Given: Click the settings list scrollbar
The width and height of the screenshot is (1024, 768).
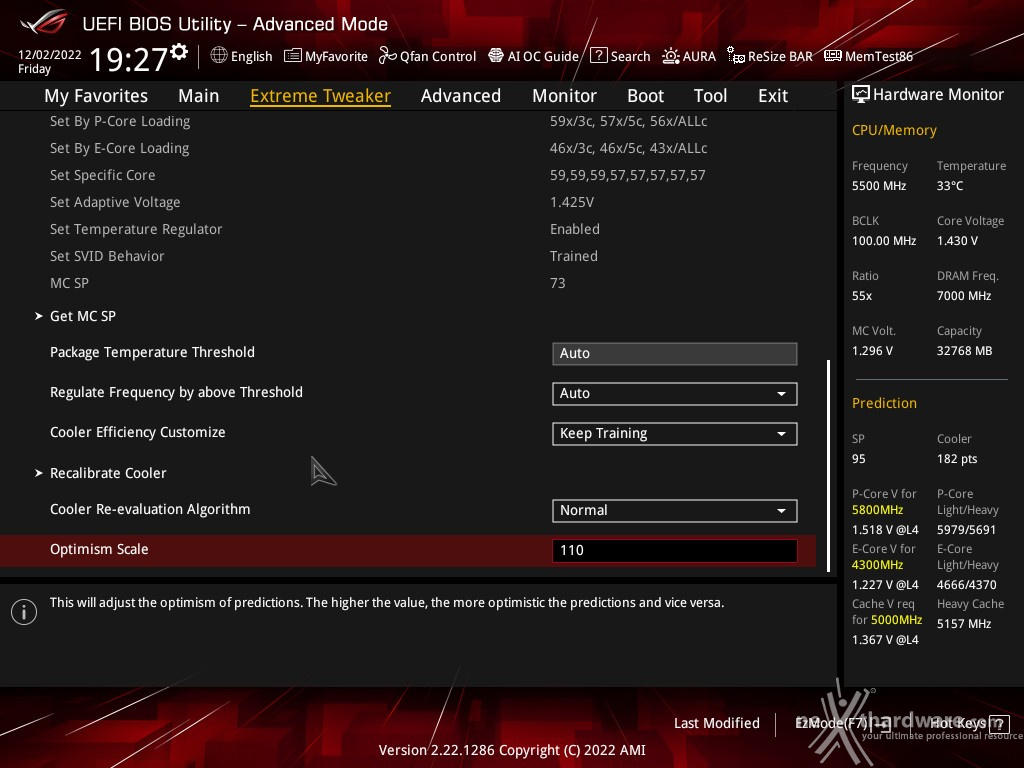Looking at the screenshot, I should point(829,465).
